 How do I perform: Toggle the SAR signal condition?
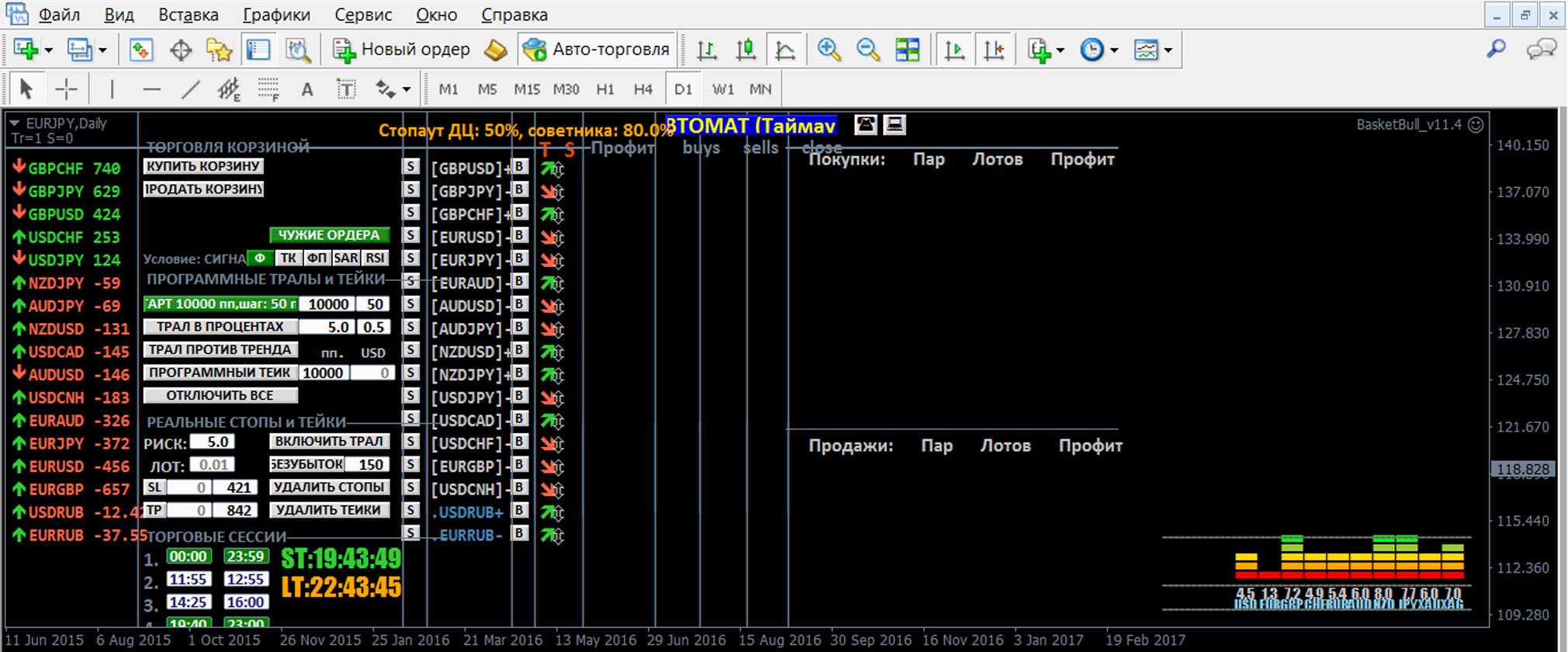coord(345,258)
